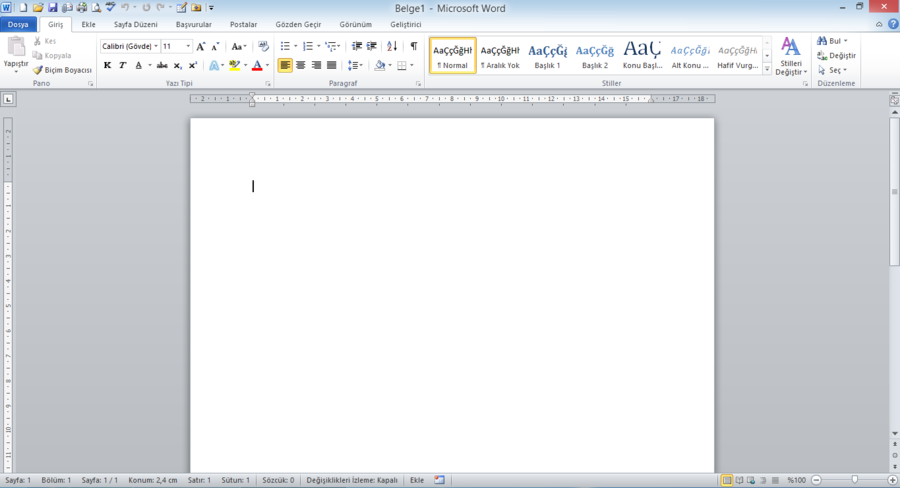This screenshot has height=488, width=900.
Task: Click the zoom slider handle
Action: pos(855,480)
